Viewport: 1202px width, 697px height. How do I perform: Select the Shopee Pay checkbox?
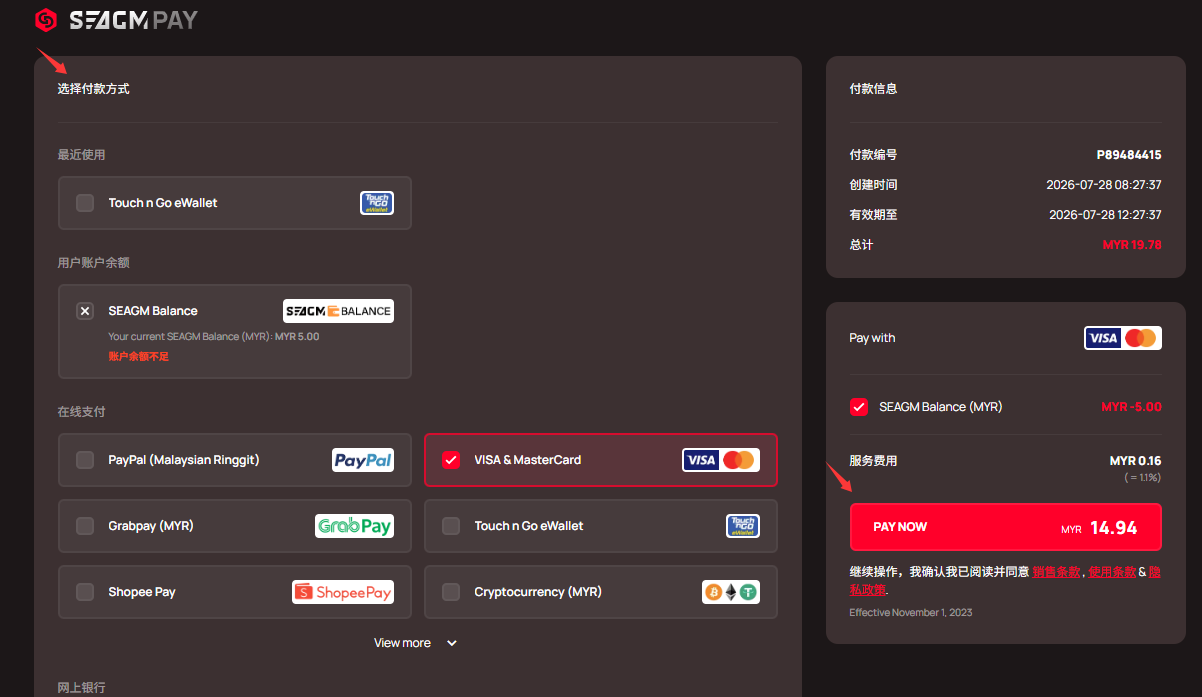pyautogui.click(x=85, y=592)
